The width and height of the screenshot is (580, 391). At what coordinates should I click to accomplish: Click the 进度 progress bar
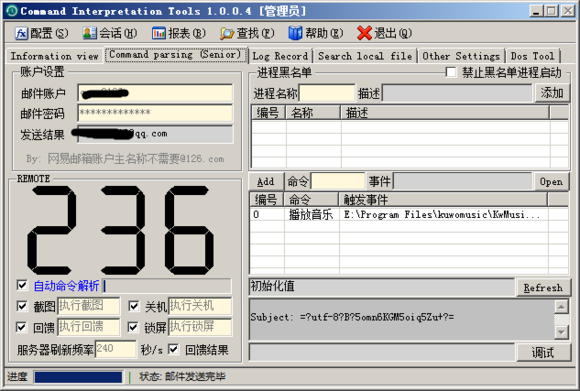pyautogui.click(x=78, y=377)
